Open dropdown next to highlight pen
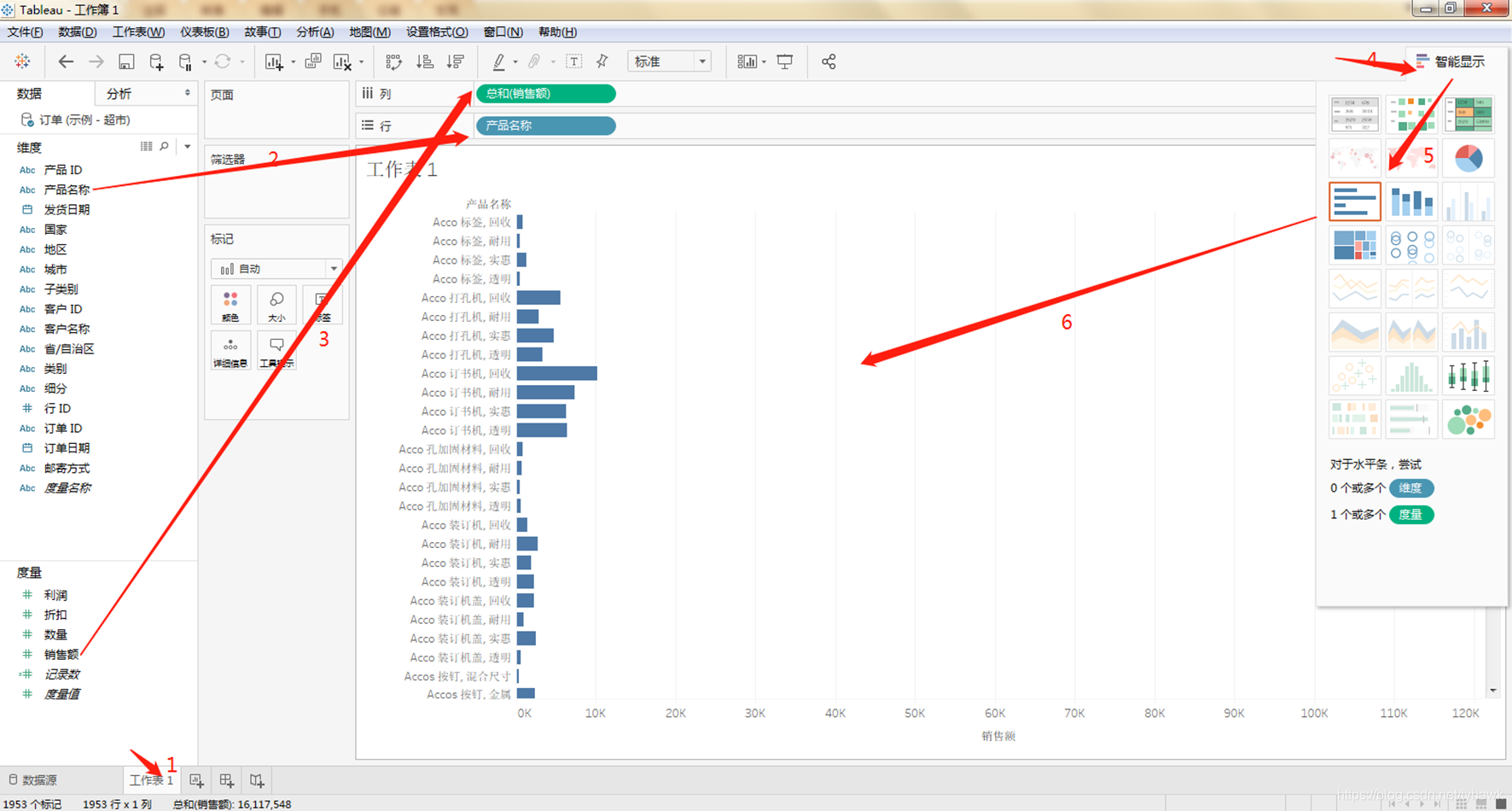Viewport: 1512px width, 811px height. coord(515,61)
